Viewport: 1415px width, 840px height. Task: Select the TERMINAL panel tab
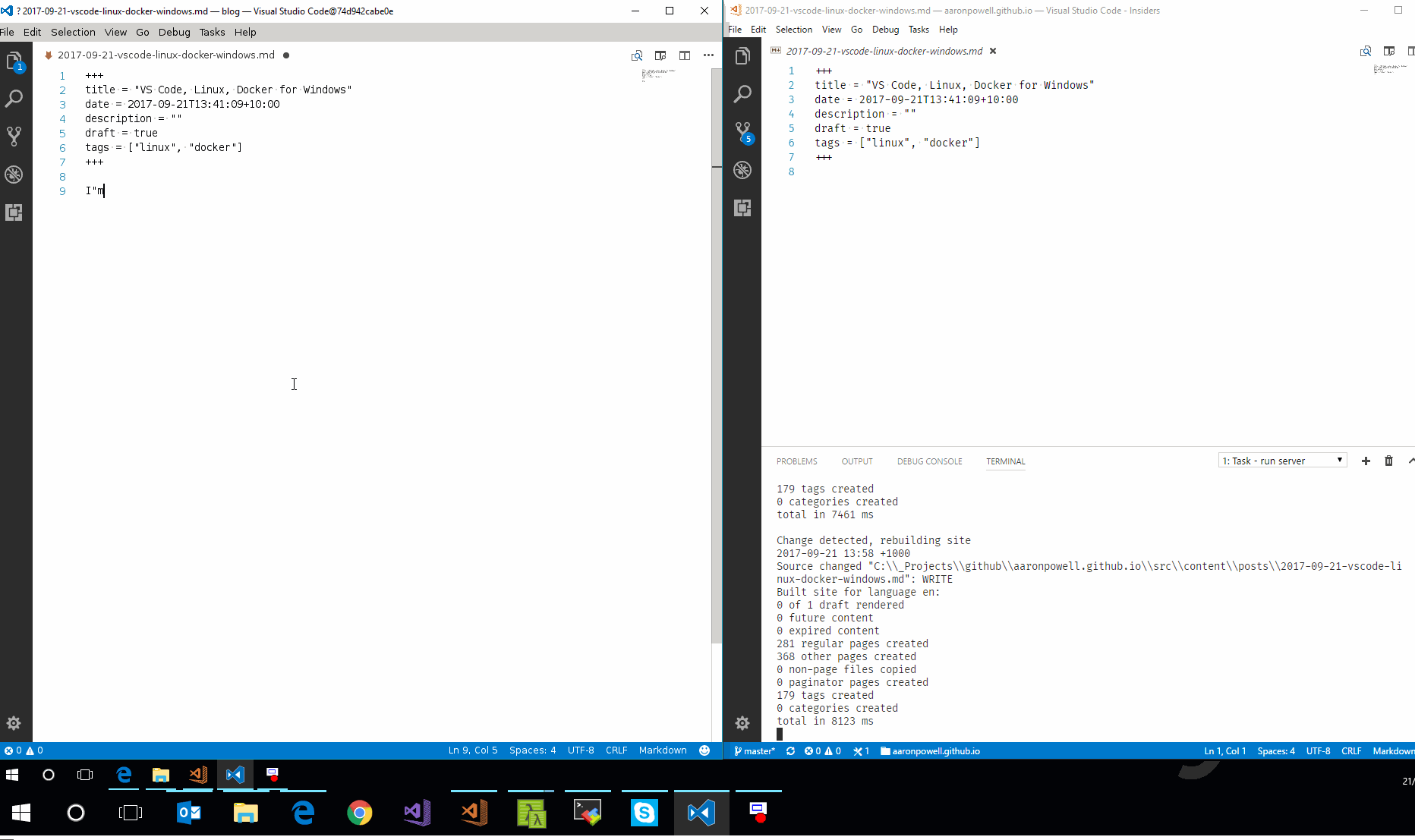1006,461
